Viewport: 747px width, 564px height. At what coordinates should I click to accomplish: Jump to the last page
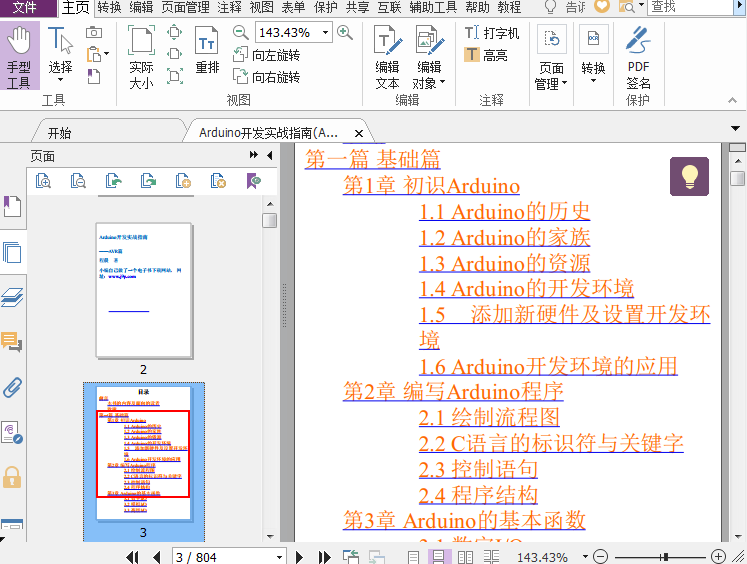(x=324, y=556)
